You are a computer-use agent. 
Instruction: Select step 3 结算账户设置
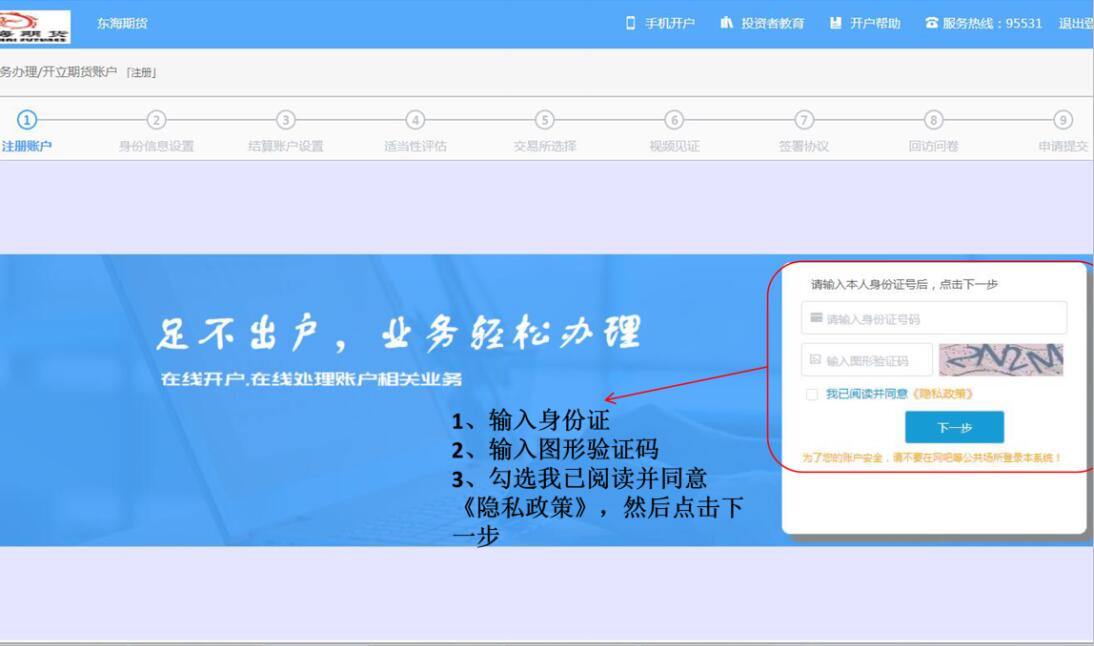[x=286, y=121]
